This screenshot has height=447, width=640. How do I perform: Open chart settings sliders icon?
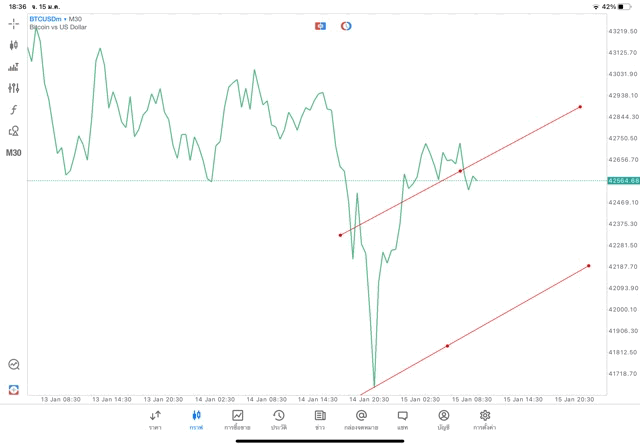[x=14, y=88]
